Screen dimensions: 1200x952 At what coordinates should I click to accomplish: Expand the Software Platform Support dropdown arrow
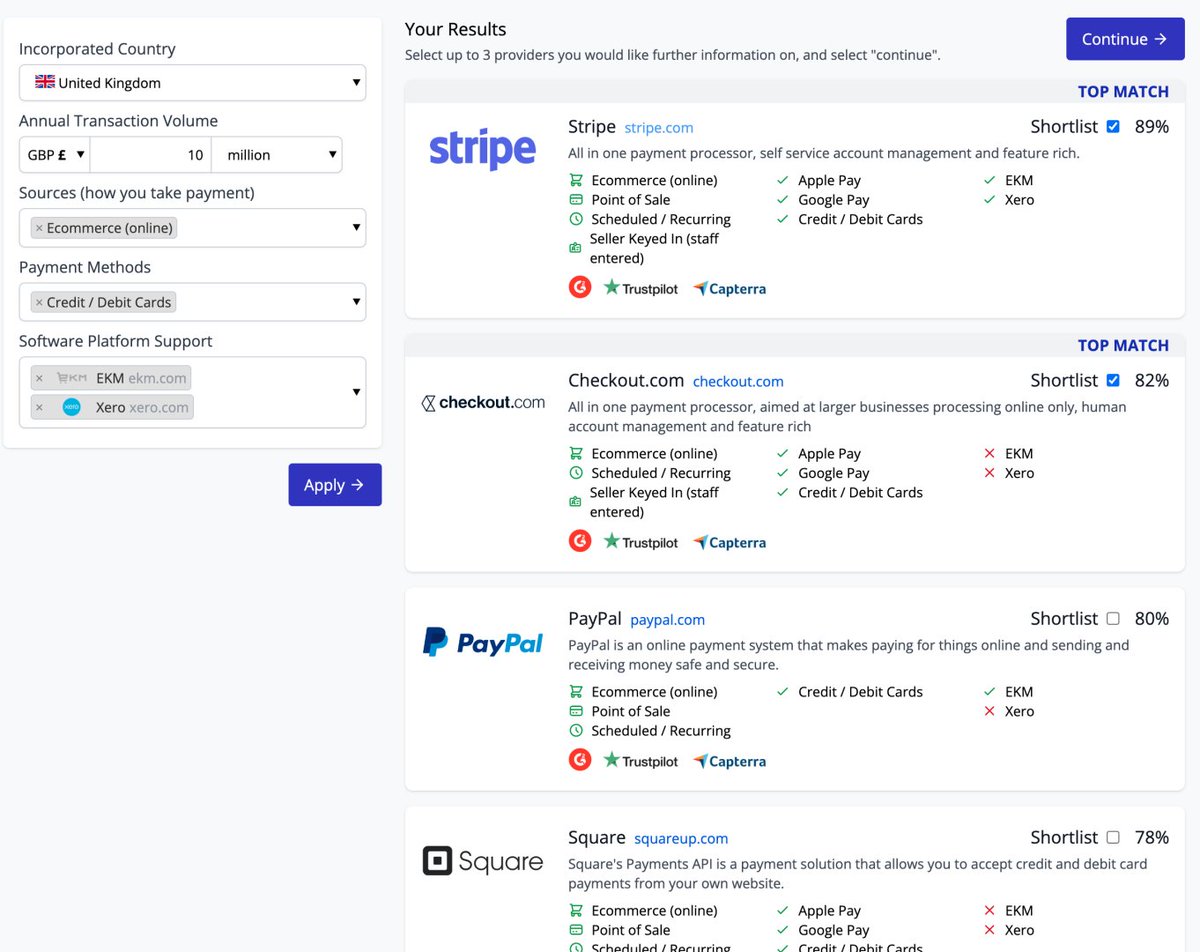click(356, 392)
